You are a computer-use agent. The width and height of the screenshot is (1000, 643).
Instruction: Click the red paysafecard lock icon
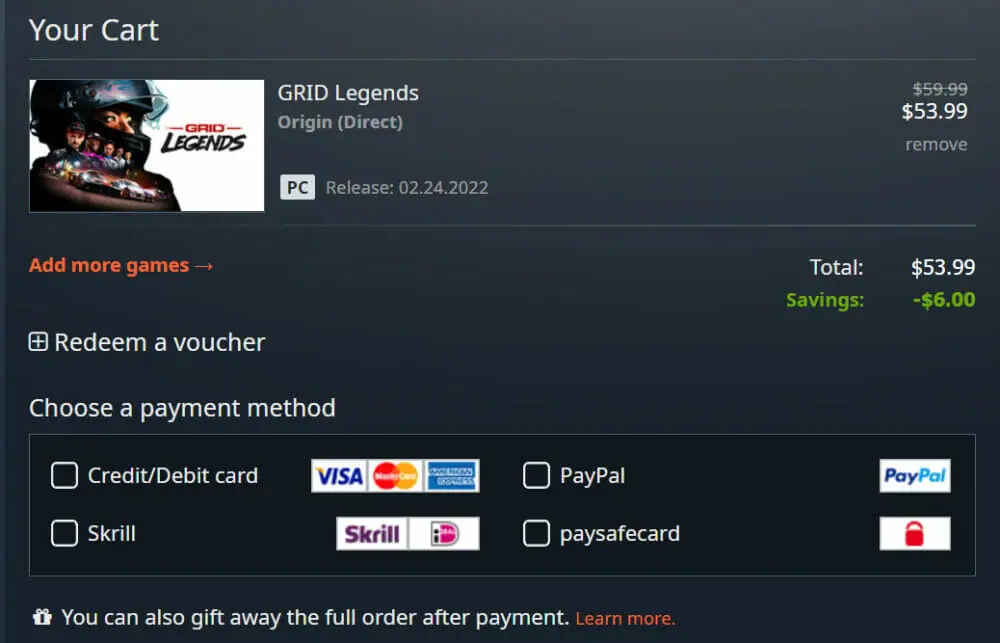tap(915, 533)
